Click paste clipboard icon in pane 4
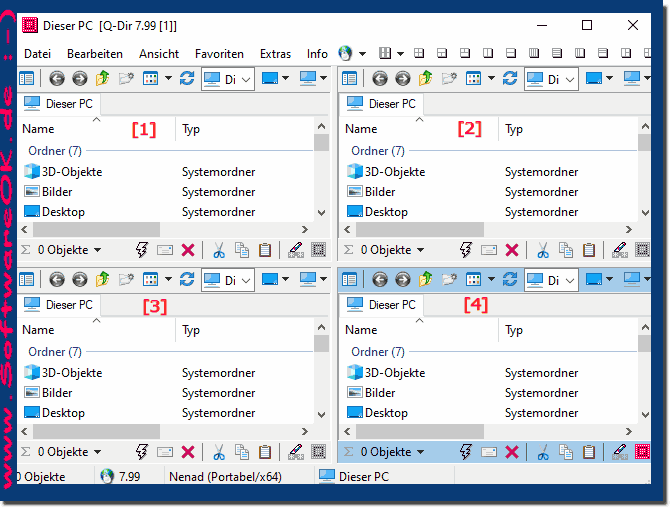Screen dimensions: 670x508 (589, 452)
